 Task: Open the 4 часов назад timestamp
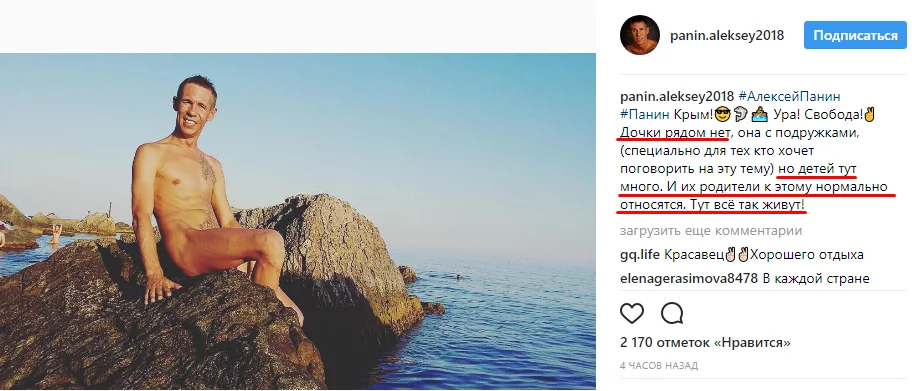click(x=659, y=366)
